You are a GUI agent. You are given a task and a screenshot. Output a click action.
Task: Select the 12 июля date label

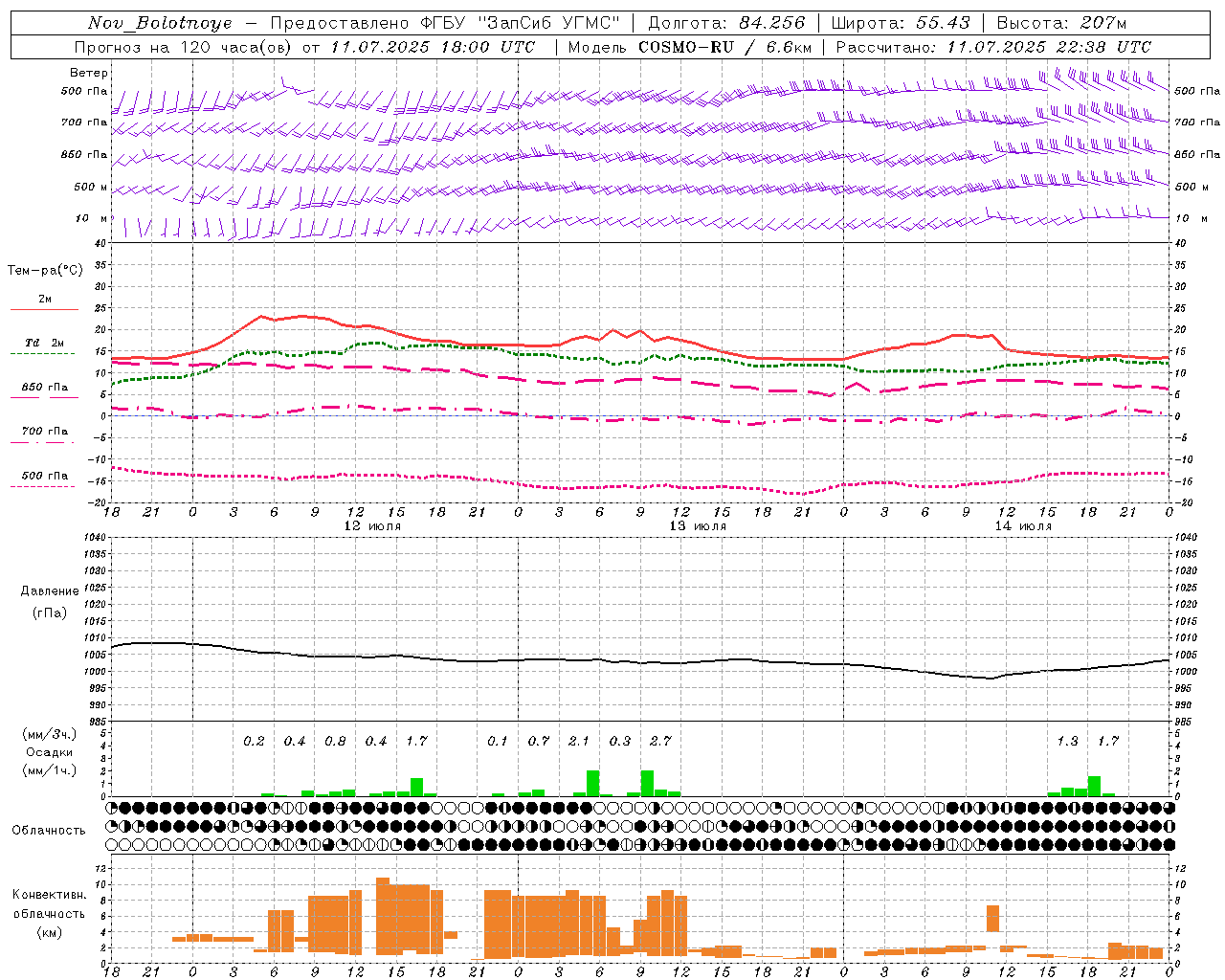tap(372, 526)
